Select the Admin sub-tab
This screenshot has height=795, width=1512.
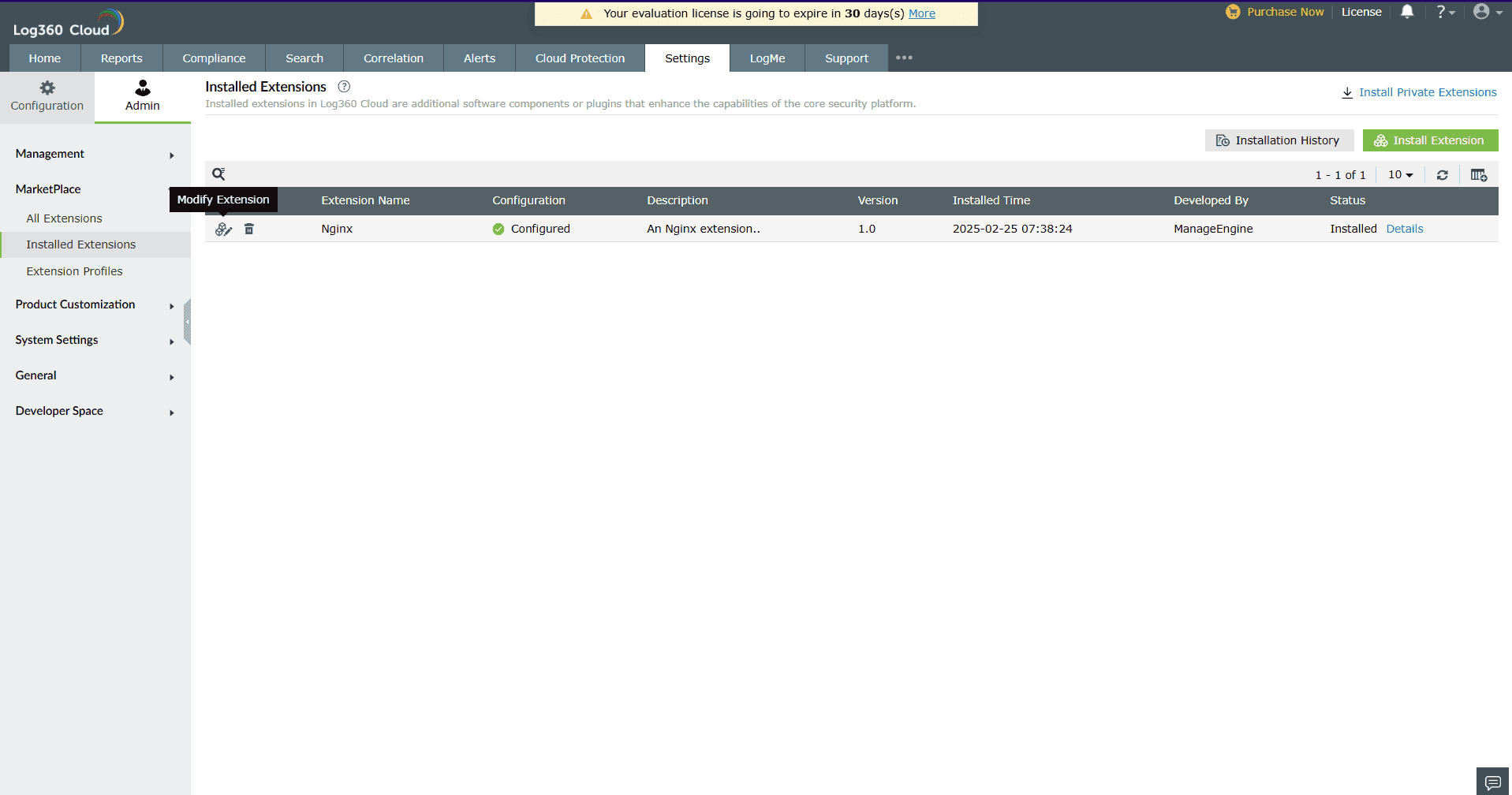coord(143,97)
